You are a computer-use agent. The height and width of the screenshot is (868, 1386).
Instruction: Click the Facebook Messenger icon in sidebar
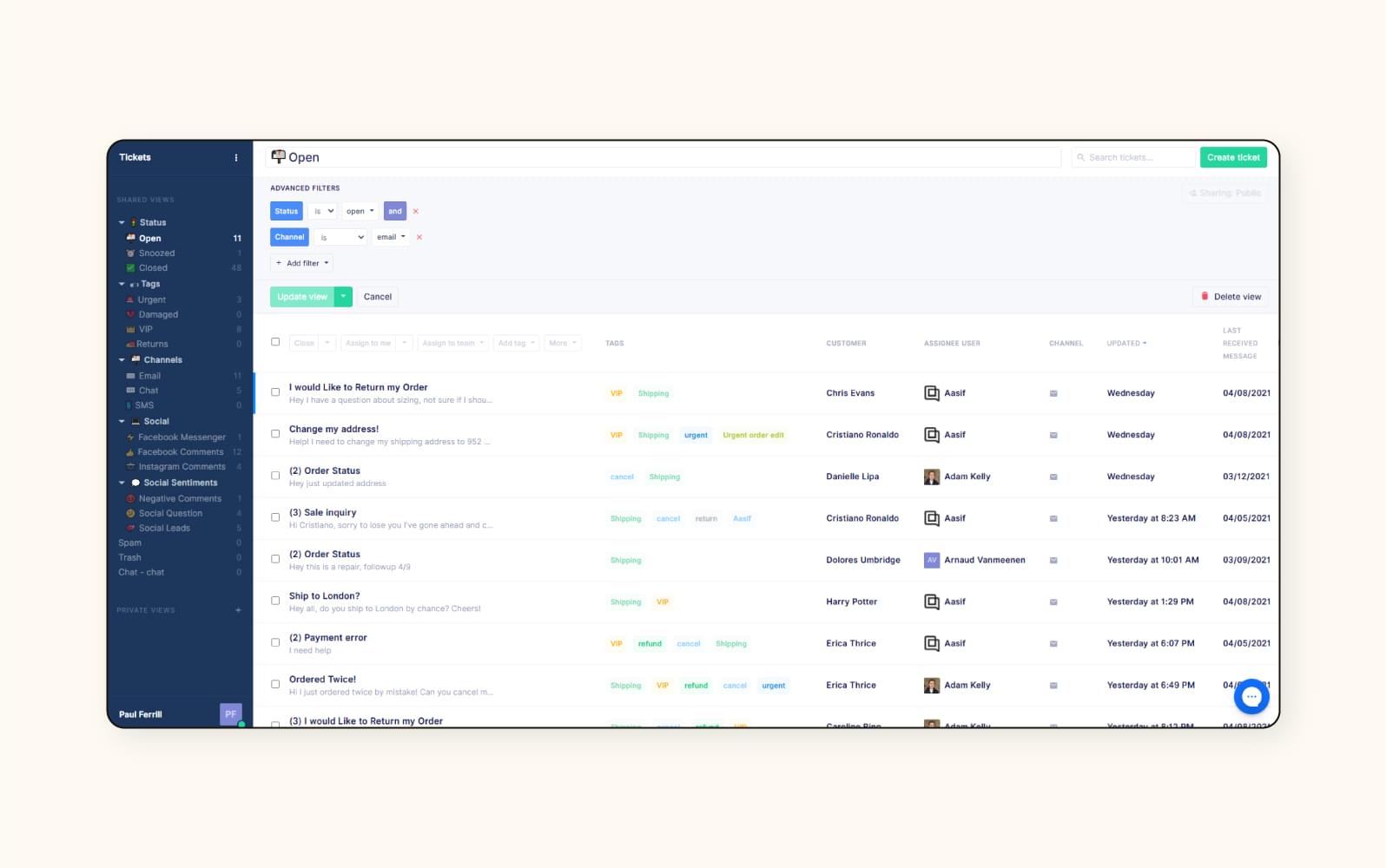click(x=130, y=437)
